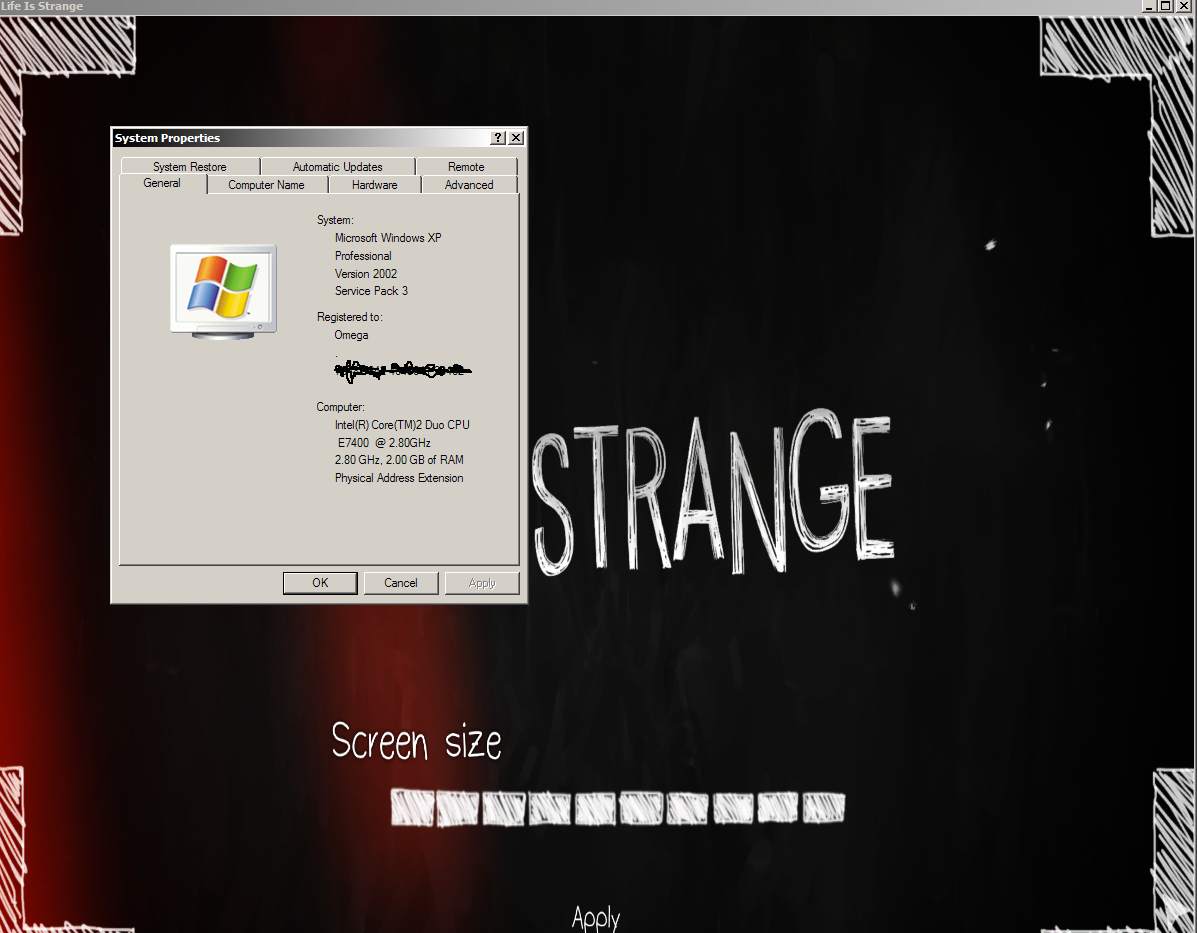
Task: Click the "Version 2002" text
Action: tap(366, 273)
